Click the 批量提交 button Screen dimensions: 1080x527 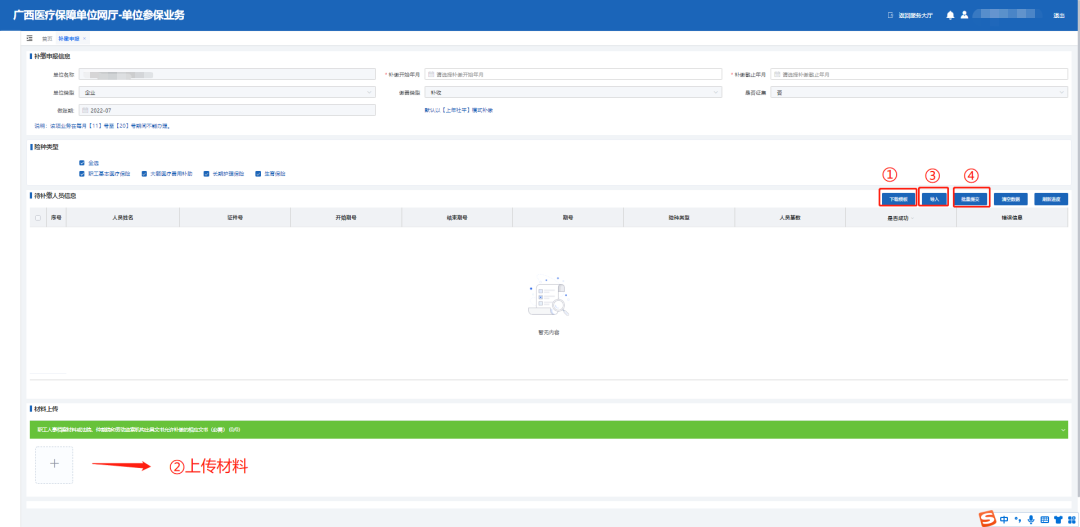972,199
